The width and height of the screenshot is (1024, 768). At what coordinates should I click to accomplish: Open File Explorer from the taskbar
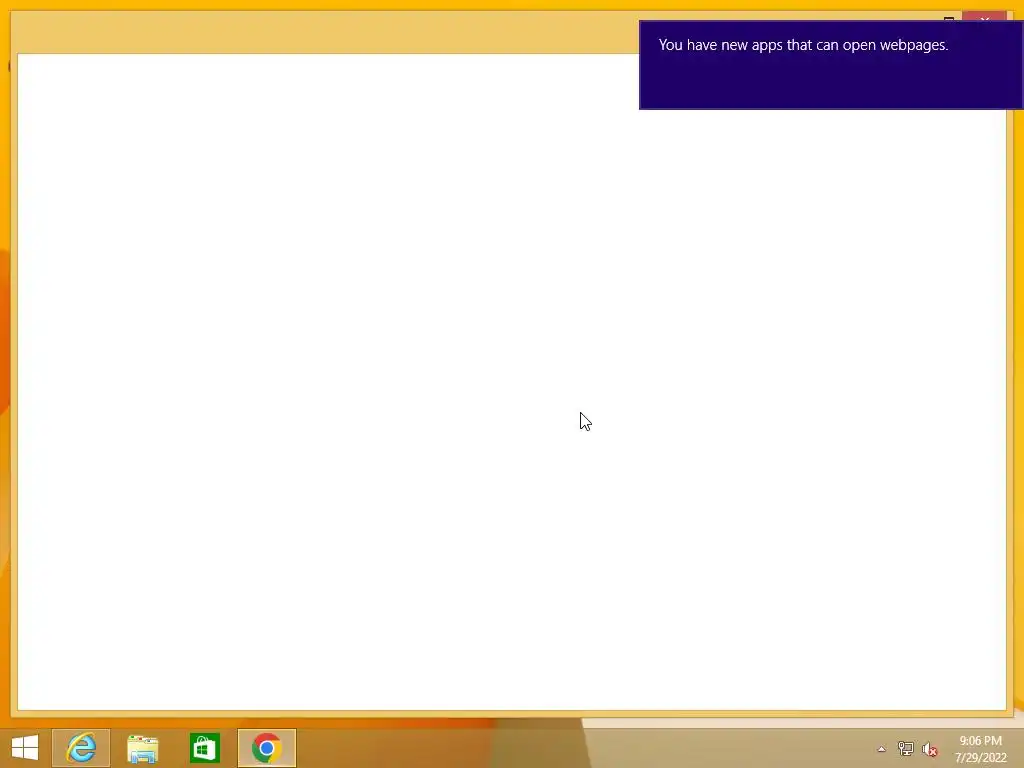click(142, 748)
